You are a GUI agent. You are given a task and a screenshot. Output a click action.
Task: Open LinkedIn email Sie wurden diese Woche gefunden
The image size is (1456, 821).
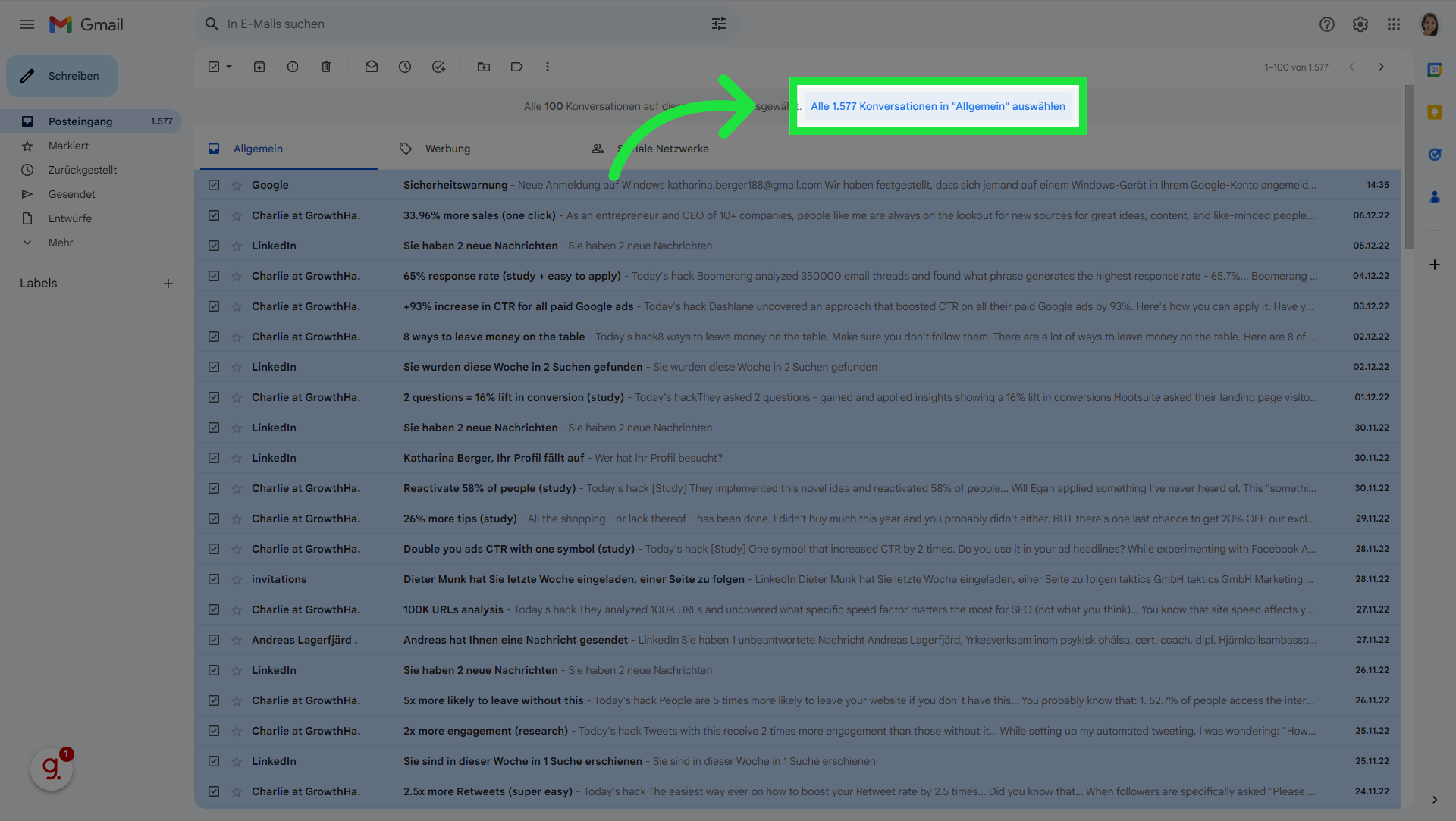tap(798, 367)
